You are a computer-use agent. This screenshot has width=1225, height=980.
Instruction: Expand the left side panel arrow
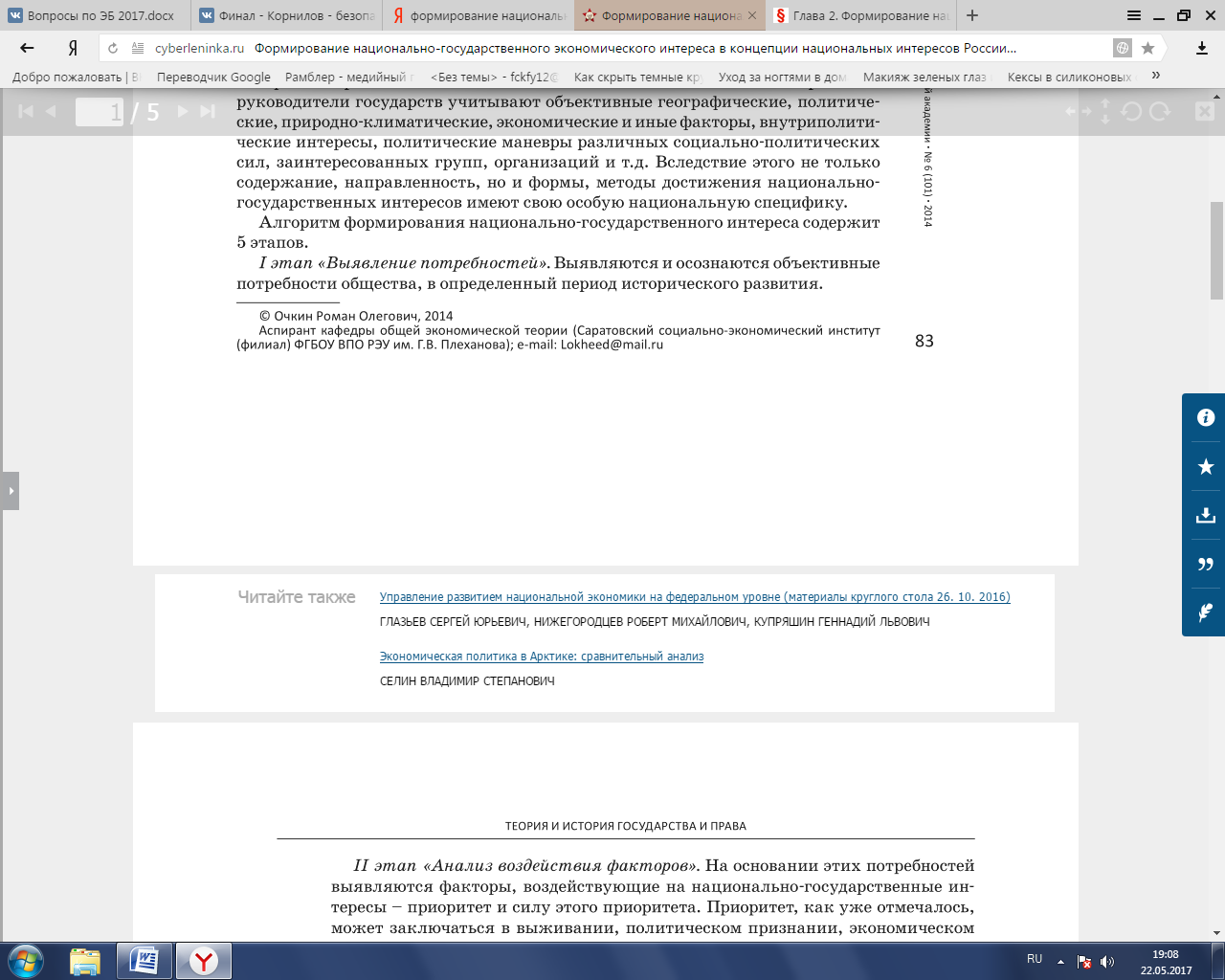point(10,491)
